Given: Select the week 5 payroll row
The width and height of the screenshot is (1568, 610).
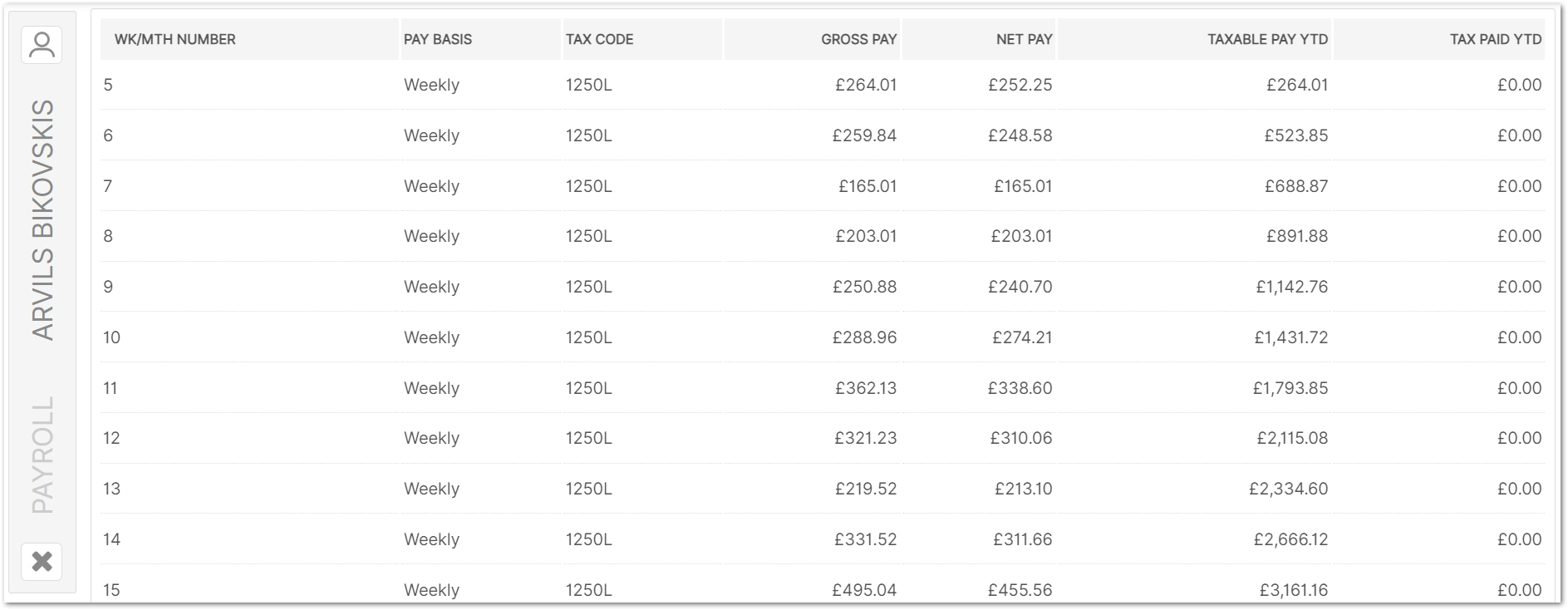Looking at the screenshot, I should [249, 85].
